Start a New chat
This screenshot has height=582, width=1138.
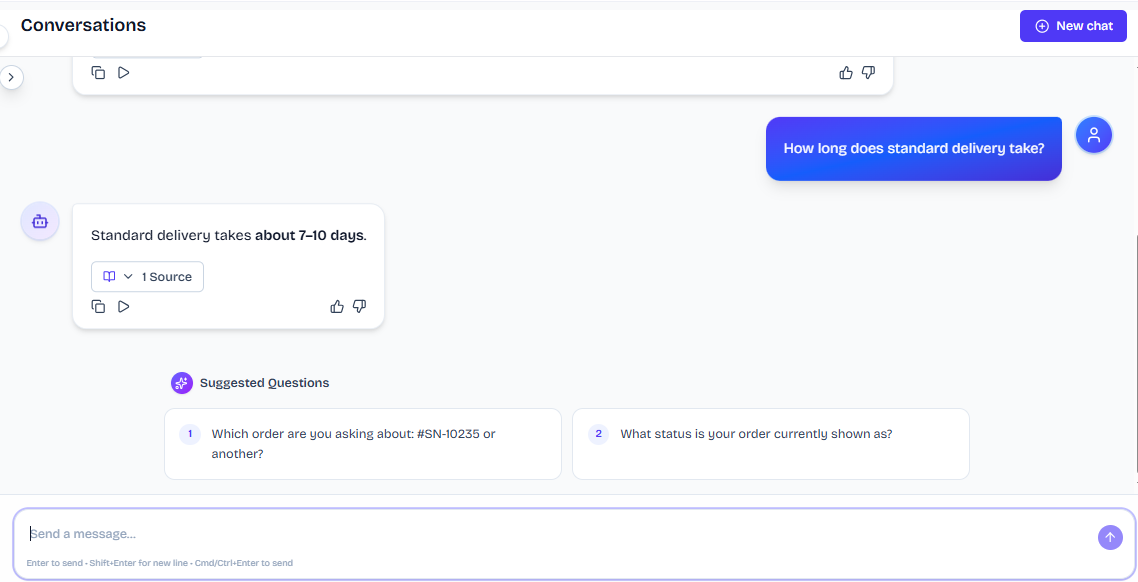point(1073,26)
